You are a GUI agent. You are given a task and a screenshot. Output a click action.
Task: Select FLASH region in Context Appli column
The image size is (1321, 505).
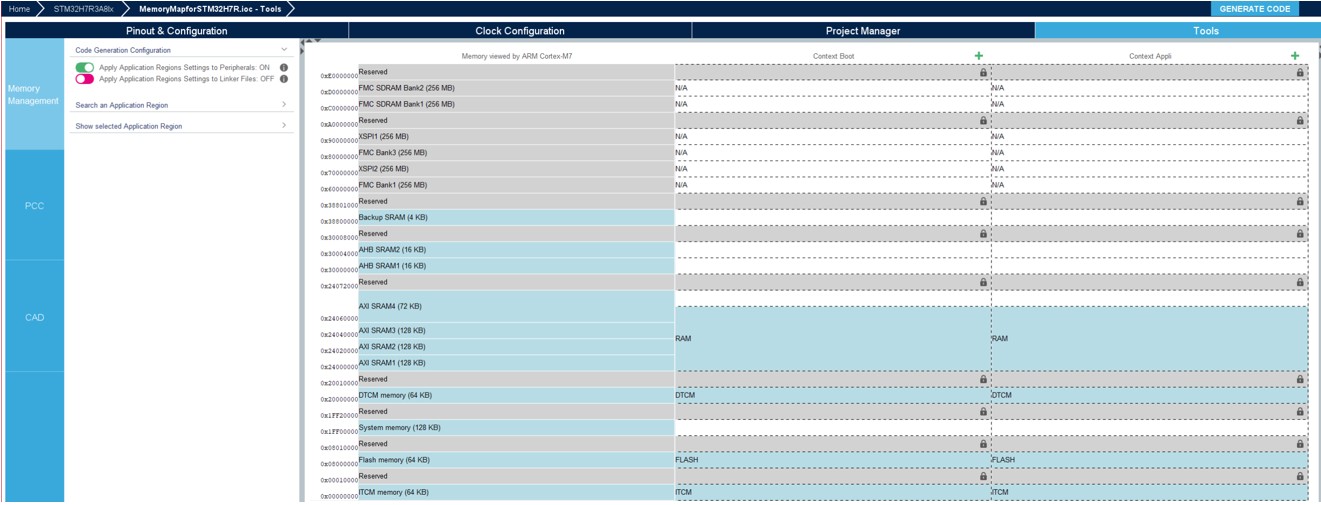1150,460
